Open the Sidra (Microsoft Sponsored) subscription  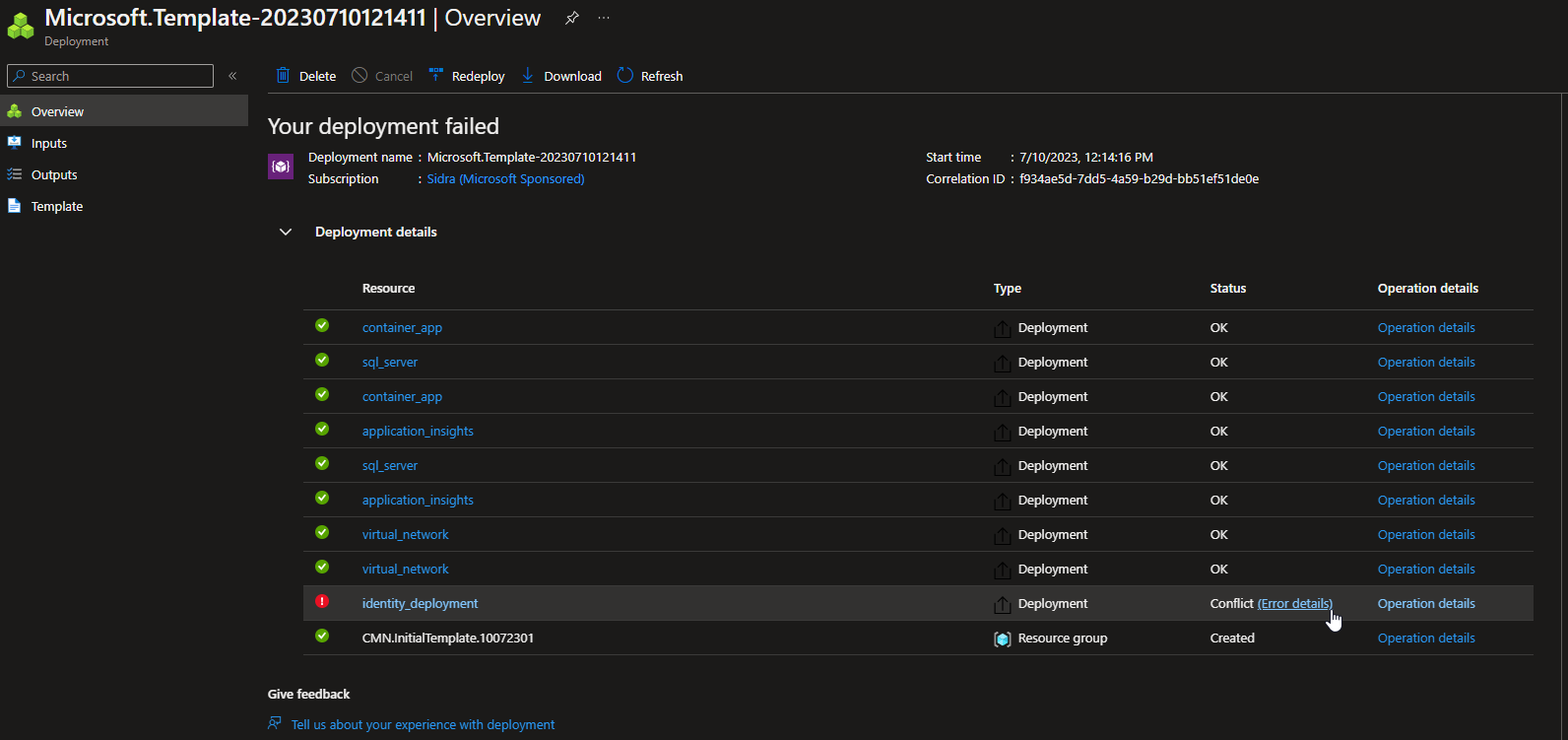coord(505,178)
